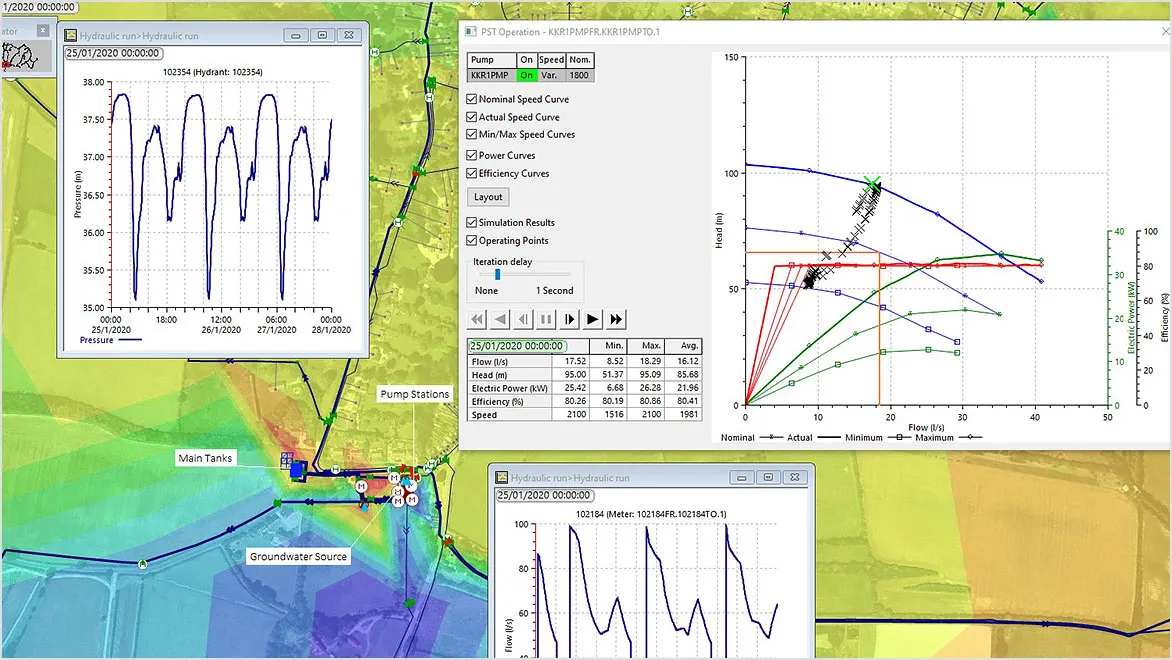Viewport: 1172px width, 660px height.
Task: Step forward one timestep
Action: coord(570,319)
